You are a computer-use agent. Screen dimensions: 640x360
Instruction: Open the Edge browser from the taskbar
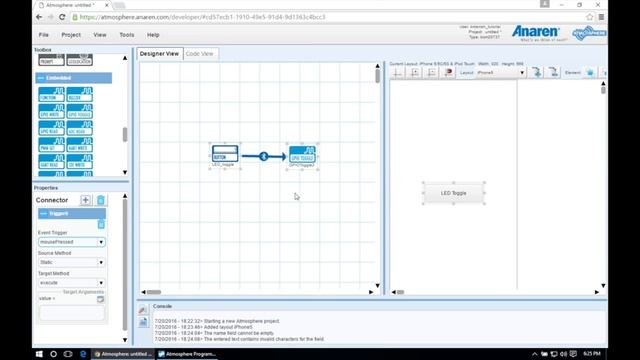pyautogui.click(x=83, y=354)
